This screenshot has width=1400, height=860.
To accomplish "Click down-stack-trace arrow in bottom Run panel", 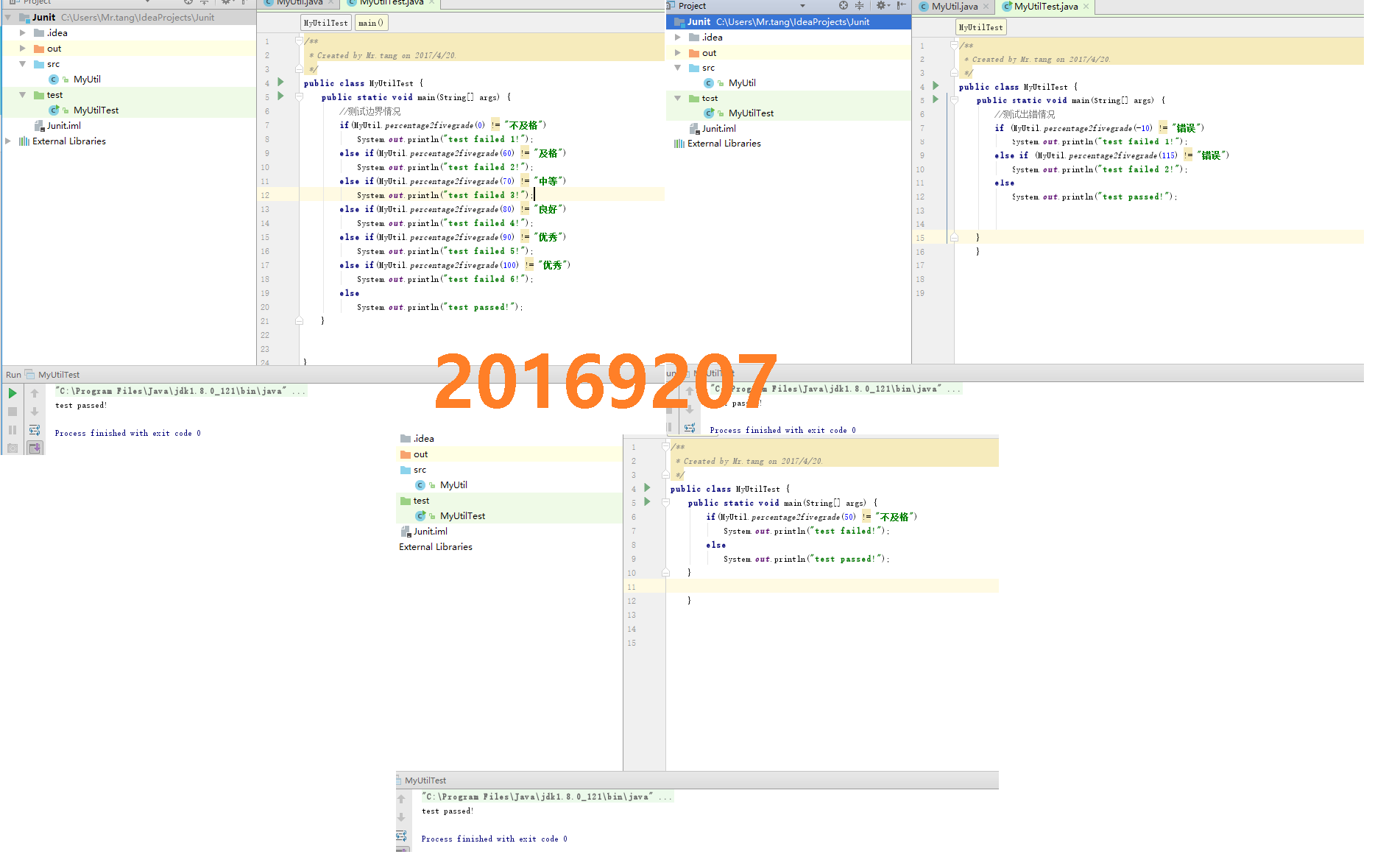I will (401, 817).
